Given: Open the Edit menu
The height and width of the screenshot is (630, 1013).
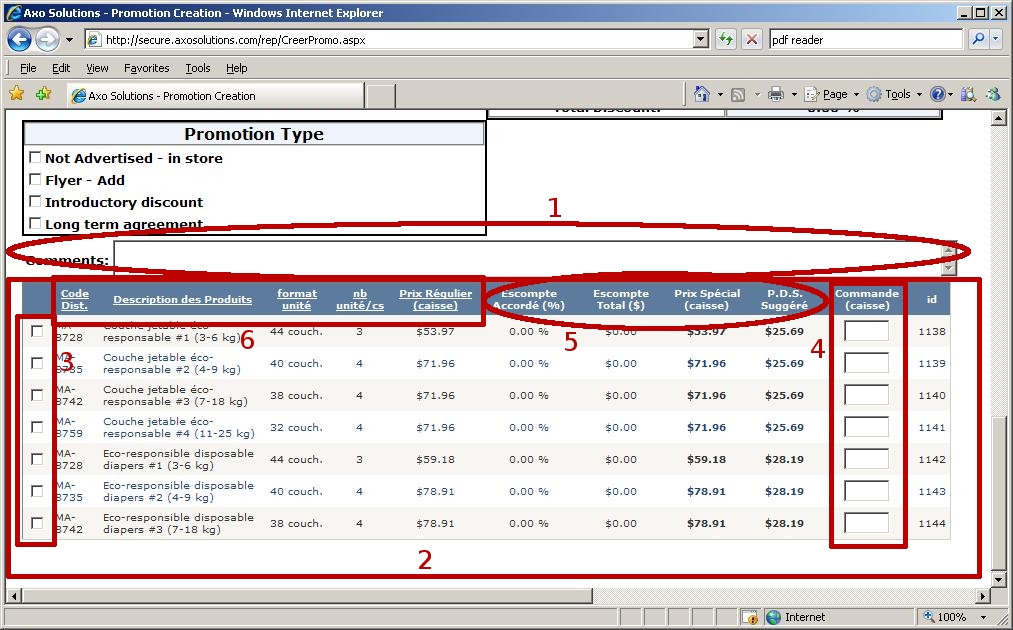Looking at the screenshot, I should tap(61, 68).
